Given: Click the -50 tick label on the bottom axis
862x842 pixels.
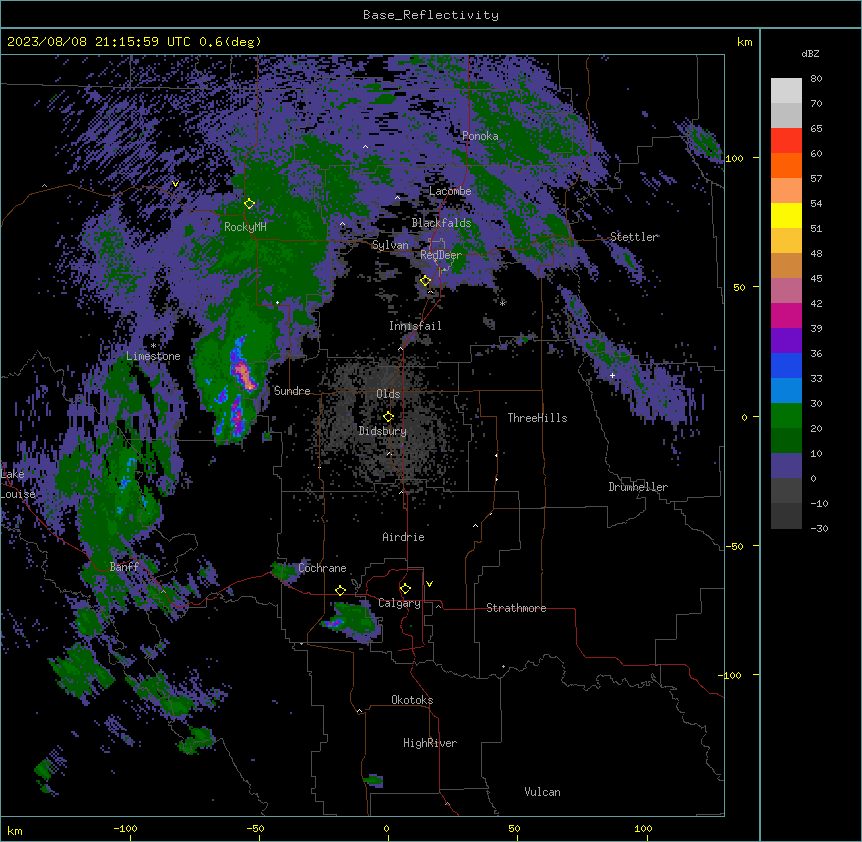Looking at the screenshot, I should click(255, 829).
